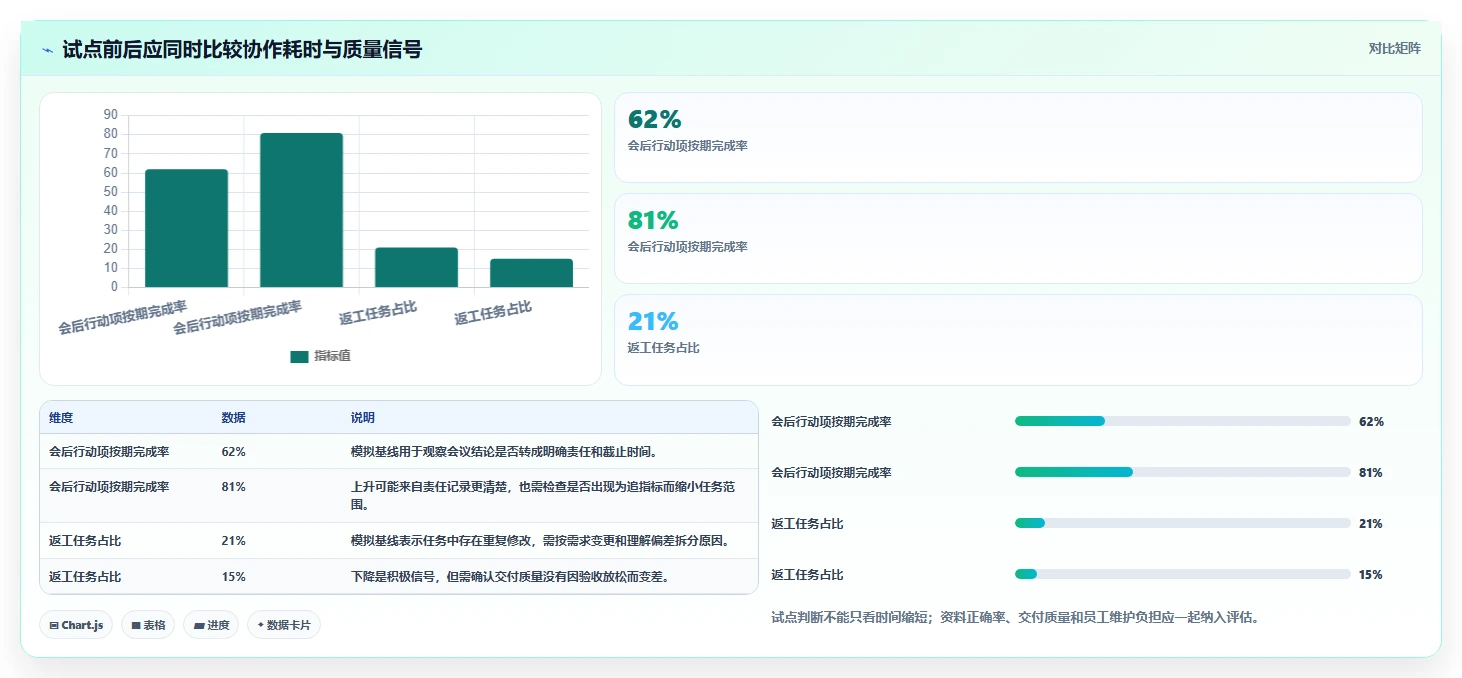
Task: Select the 21% 返工任务占比 data card
Action: pyautogui.click(x=1018, y=339)
